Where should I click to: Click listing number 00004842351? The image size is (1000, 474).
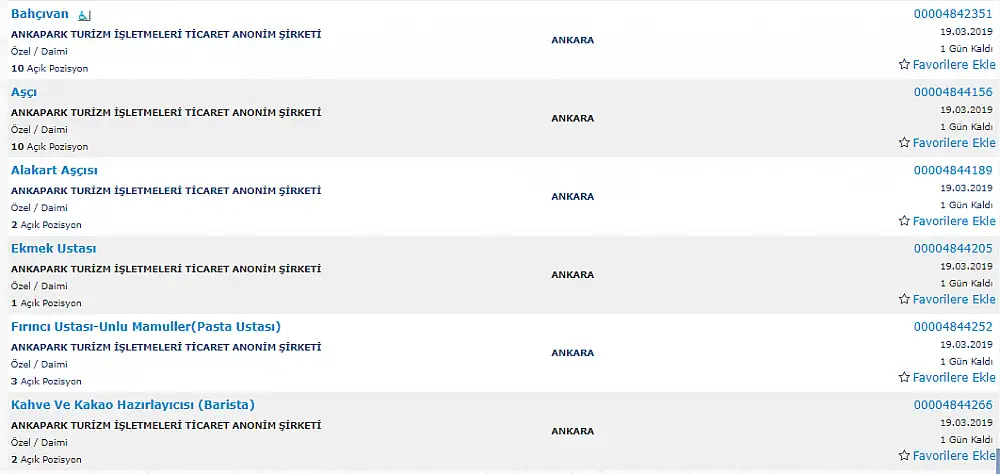[953, 14]
